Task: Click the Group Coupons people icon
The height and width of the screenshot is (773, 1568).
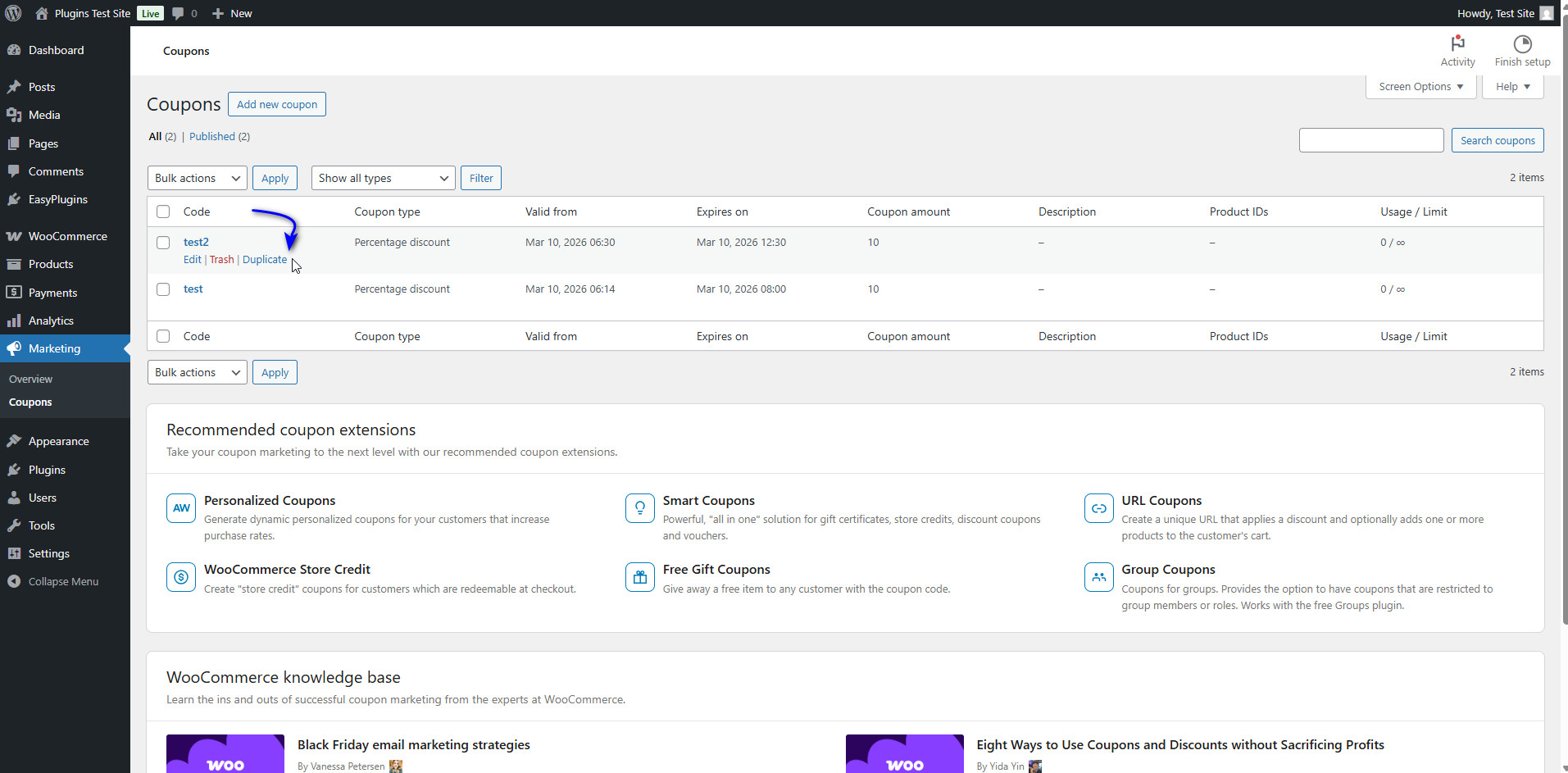Action: click(1098, 577)
